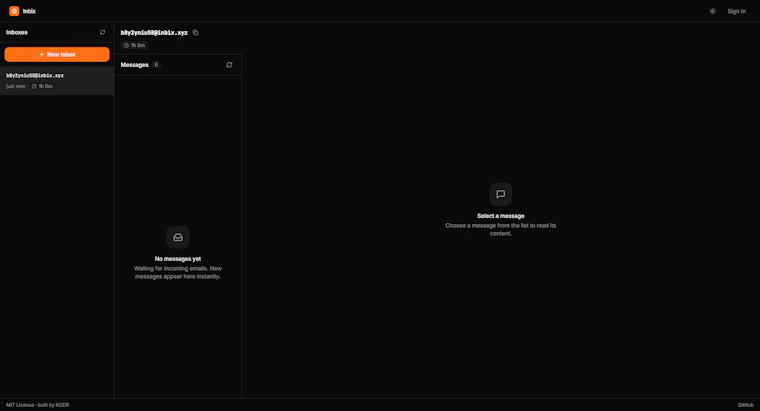Toggle the light/dark theme sun icon

pyautogui.click(x=712, y=11)
